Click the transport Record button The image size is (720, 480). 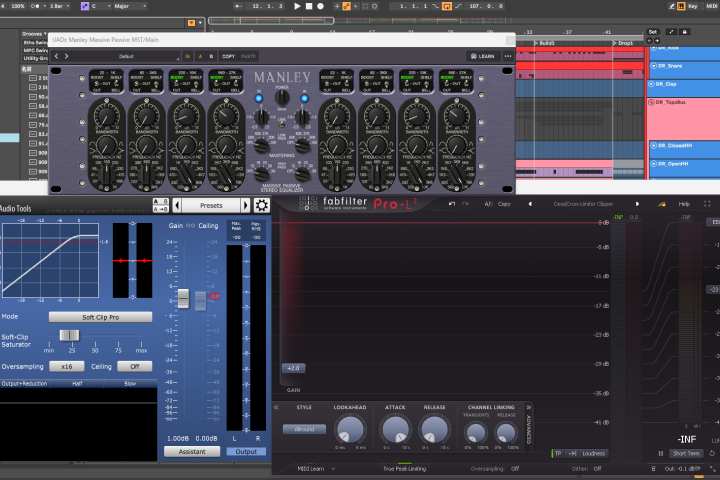pyautogui.click(x=321, y=6)
